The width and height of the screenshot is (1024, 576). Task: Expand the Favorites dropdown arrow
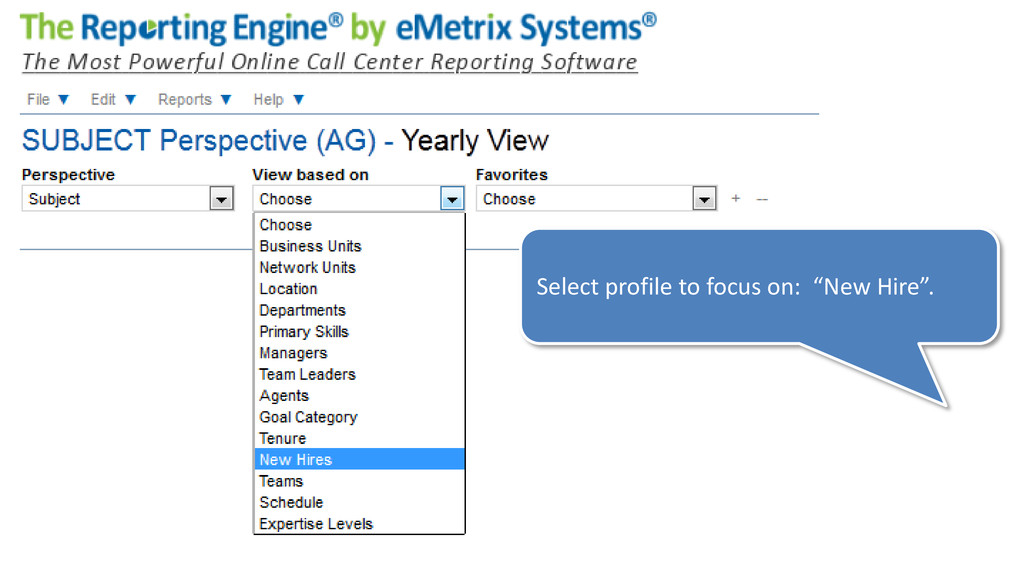704,199
